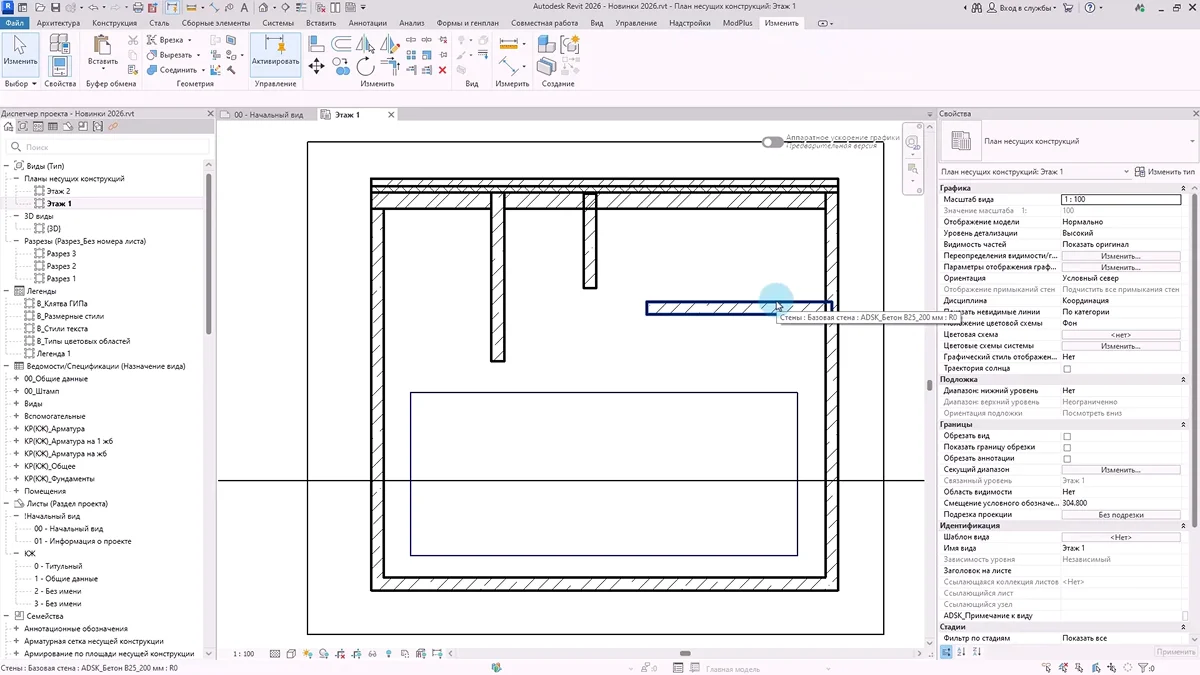1200x675 pixels.
Task: Select the Move tool in the Modify panel
Action: (317, 66)
